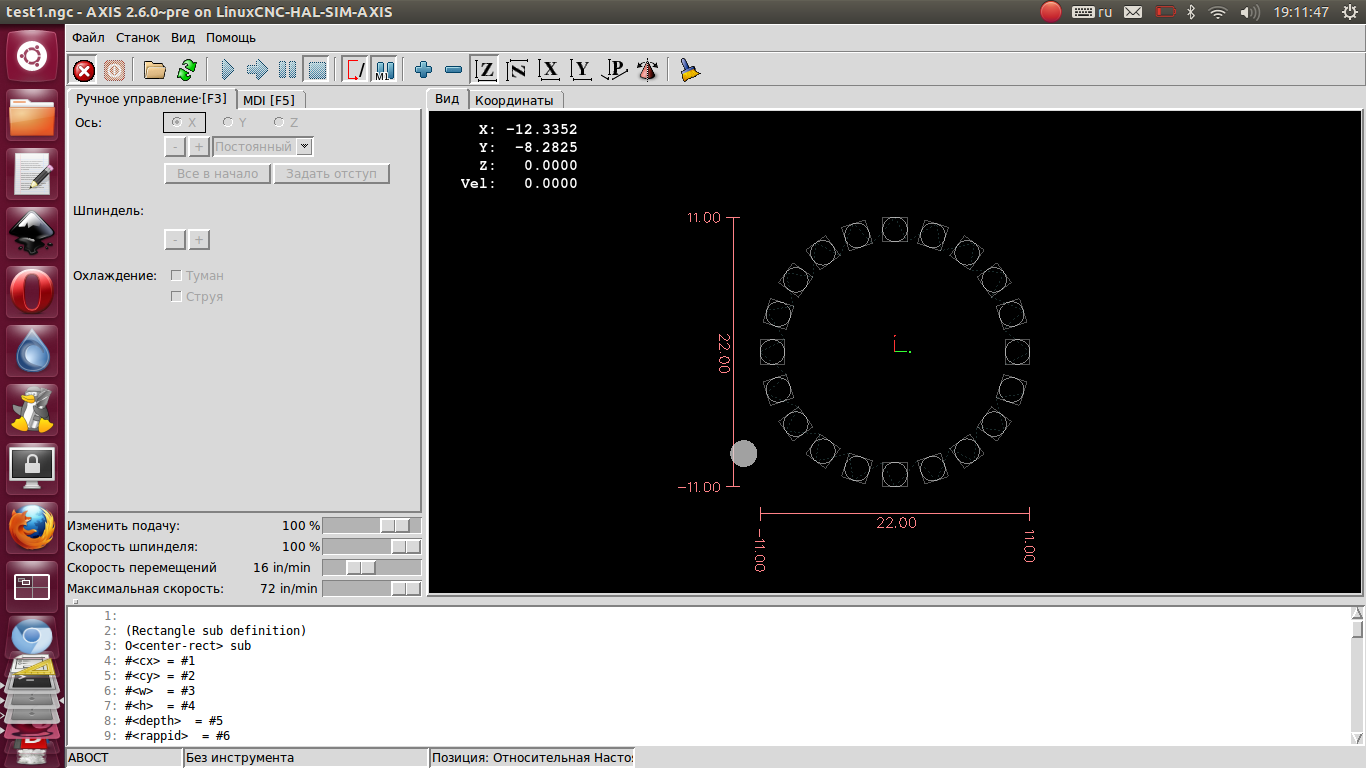The height and width of the screenshot is (768, 1366).
Task: Toggle the optional pause M1 button
Action: pyautogui.click(x=384, y=70)
